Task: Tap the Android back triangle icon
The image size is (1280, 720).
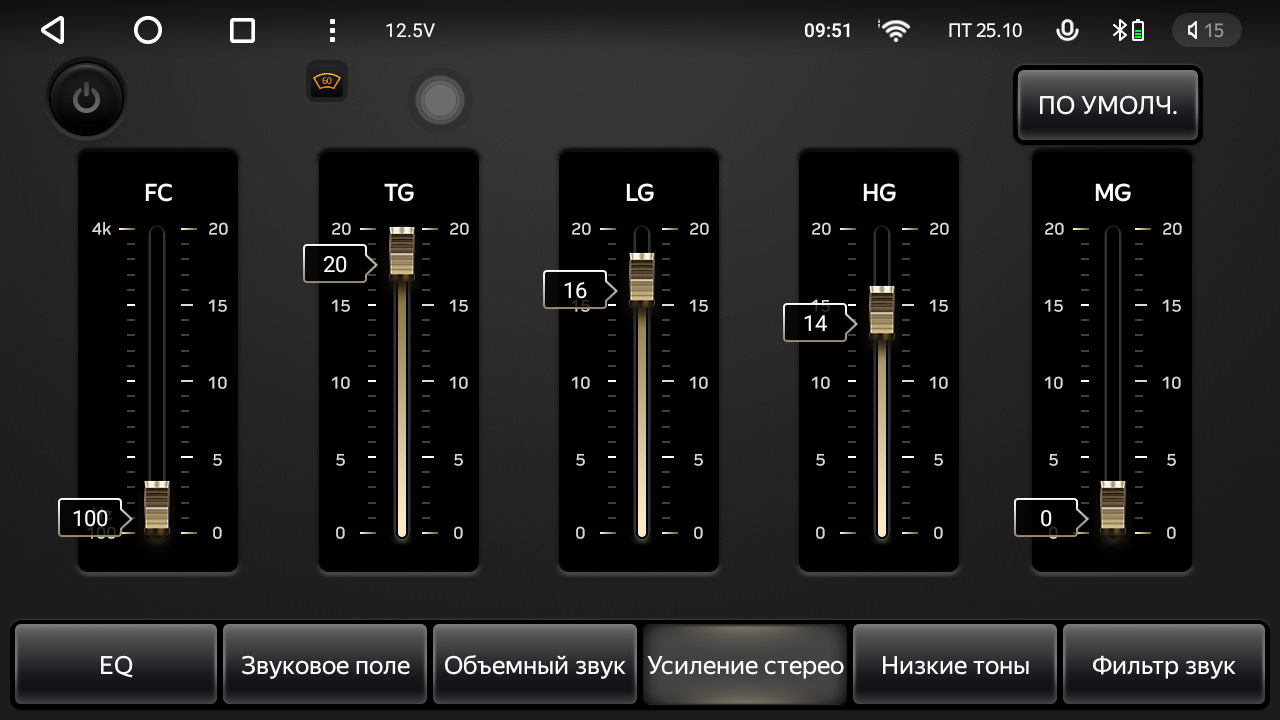Action: pyautogui.click(x=53, y=30)
